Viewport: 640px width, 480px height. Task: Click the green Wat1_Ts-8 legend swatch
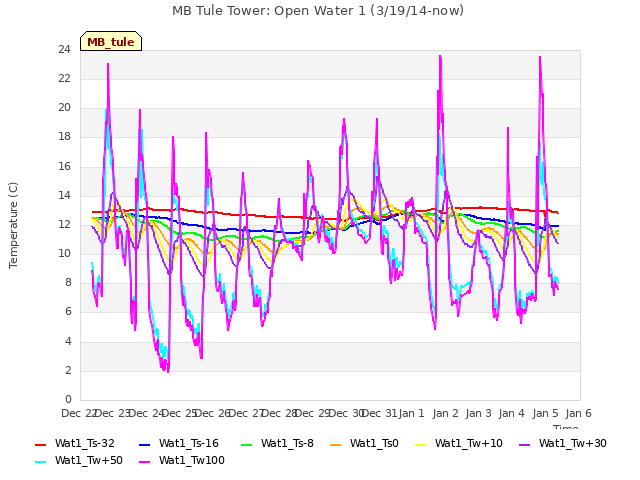(247, 444)
